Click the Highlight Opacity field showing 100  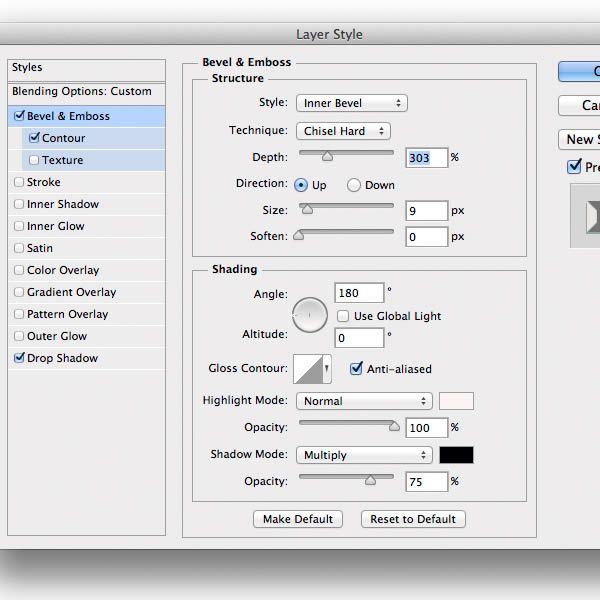427,427
